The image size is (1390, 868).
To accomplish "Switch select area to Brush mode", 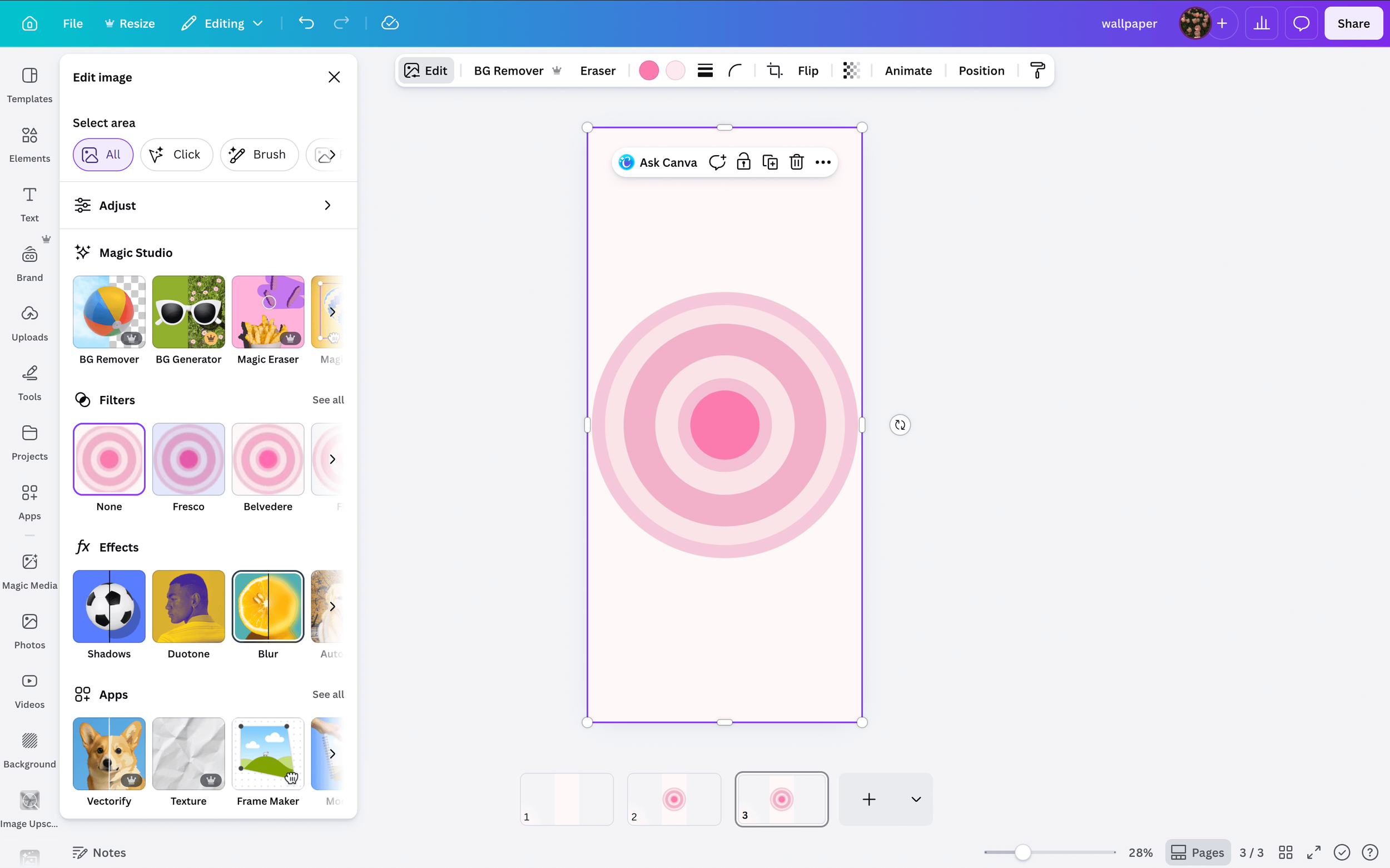I will coord(260,155).
